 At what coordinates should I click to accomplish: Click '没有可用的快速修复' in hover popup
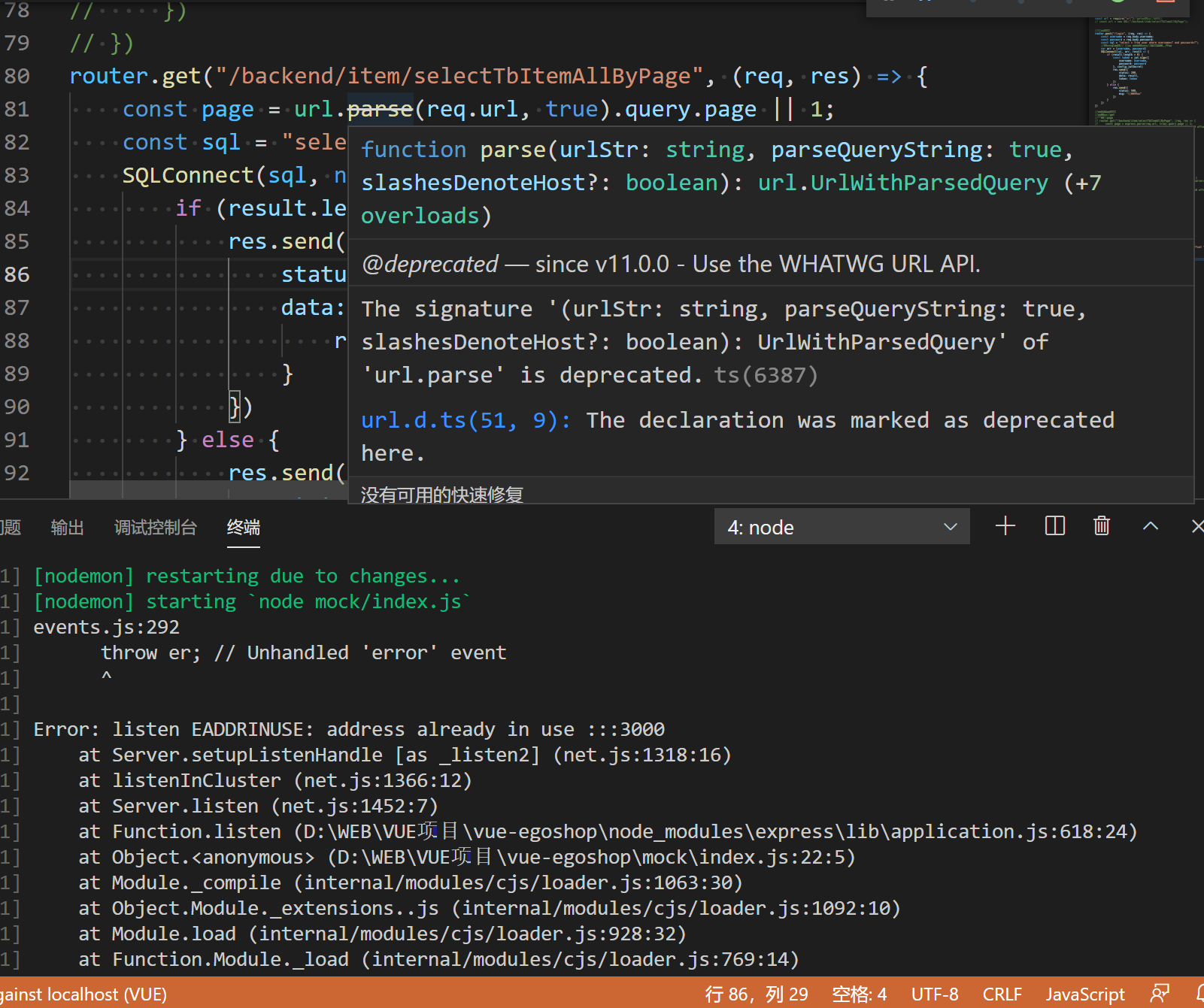point(442,495)
